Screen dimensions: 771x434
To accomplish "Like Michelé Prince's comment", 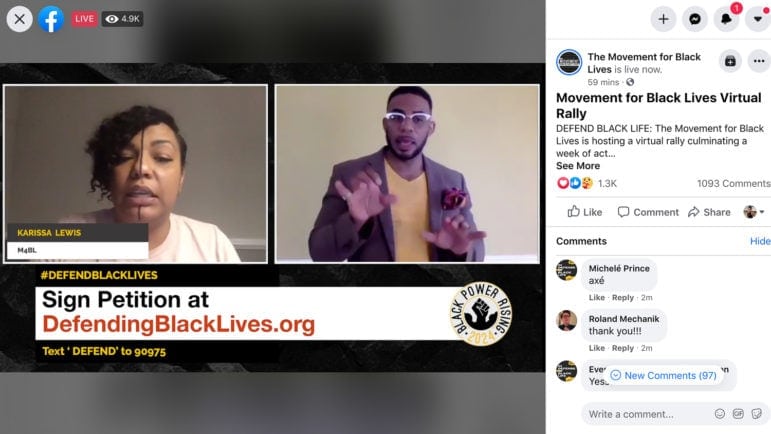I will (x=596, y=297).
